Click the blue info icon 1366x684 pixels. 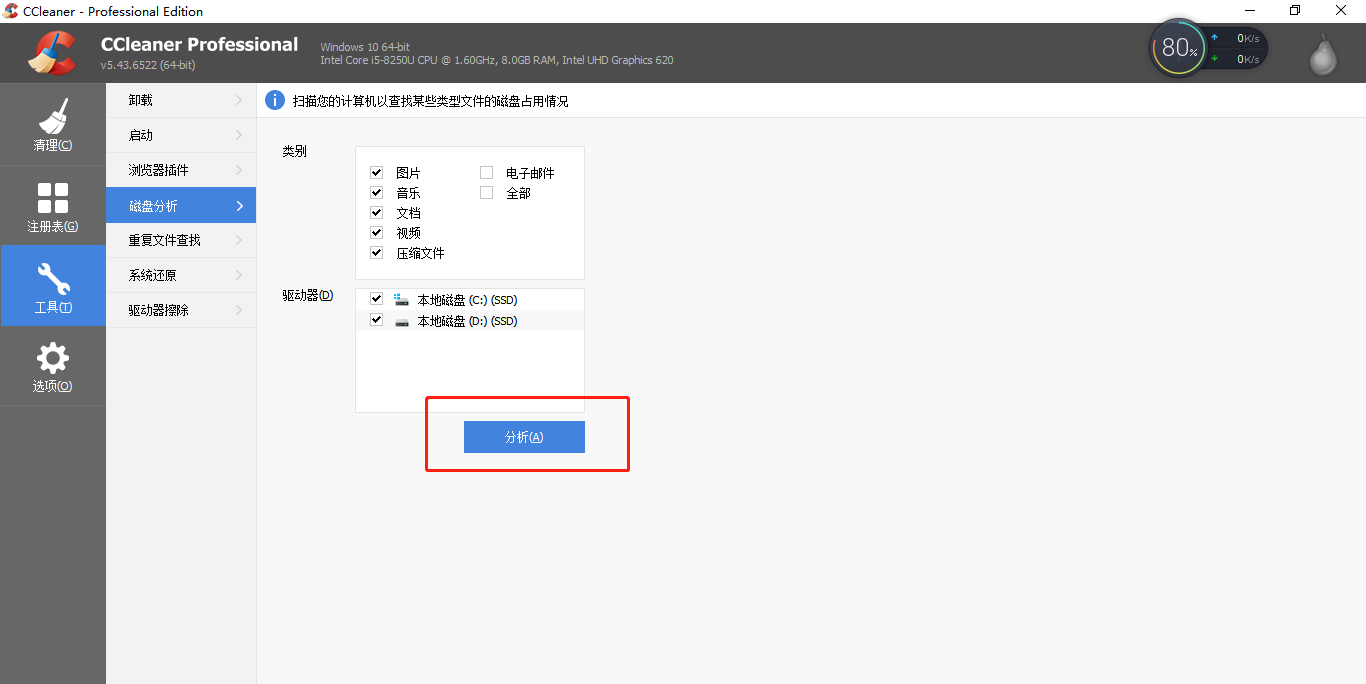tap(275, 100)
